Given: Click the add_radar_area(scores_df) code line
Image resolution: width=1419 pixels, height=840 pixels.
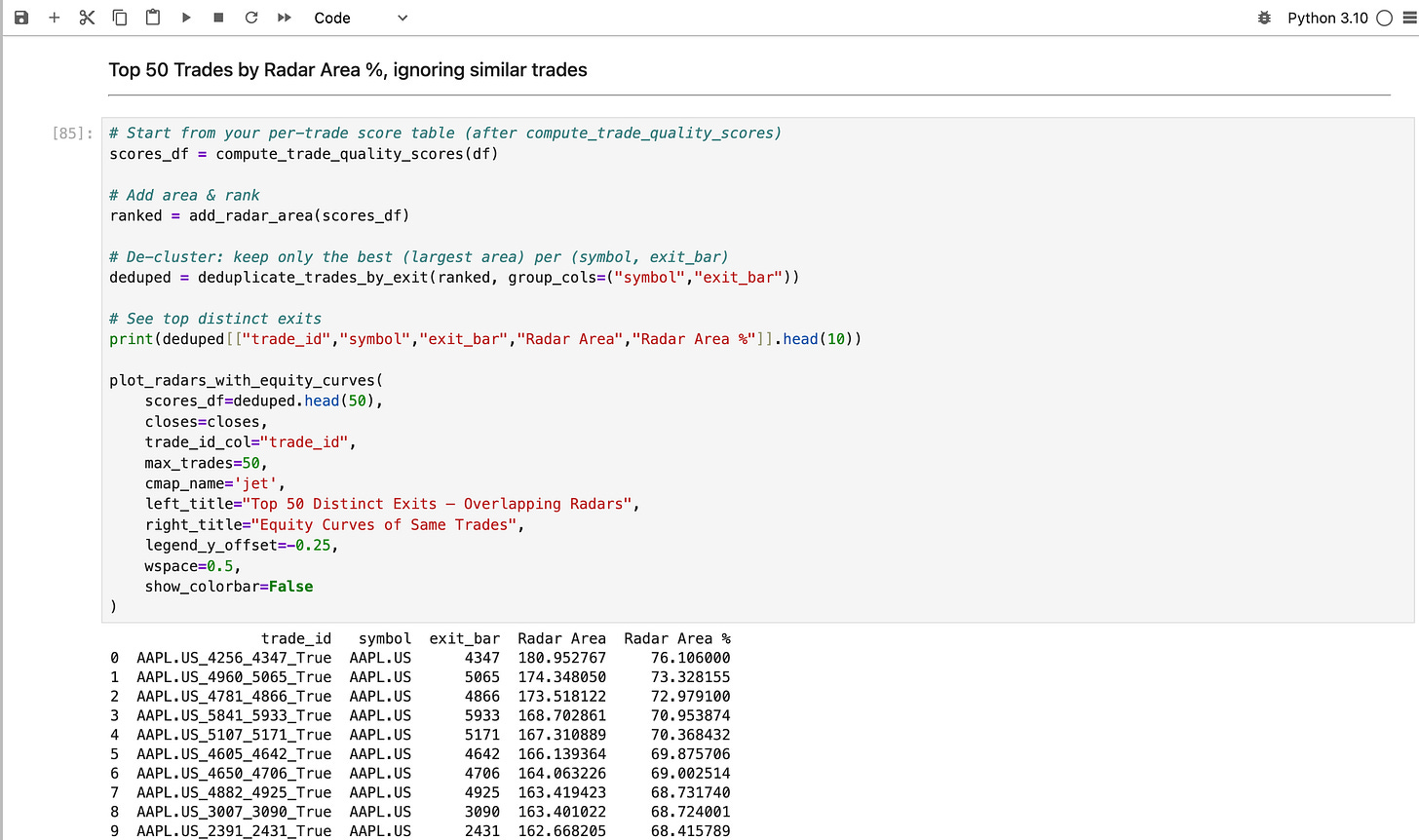Looking at the screenshot, I should (259, 215).
